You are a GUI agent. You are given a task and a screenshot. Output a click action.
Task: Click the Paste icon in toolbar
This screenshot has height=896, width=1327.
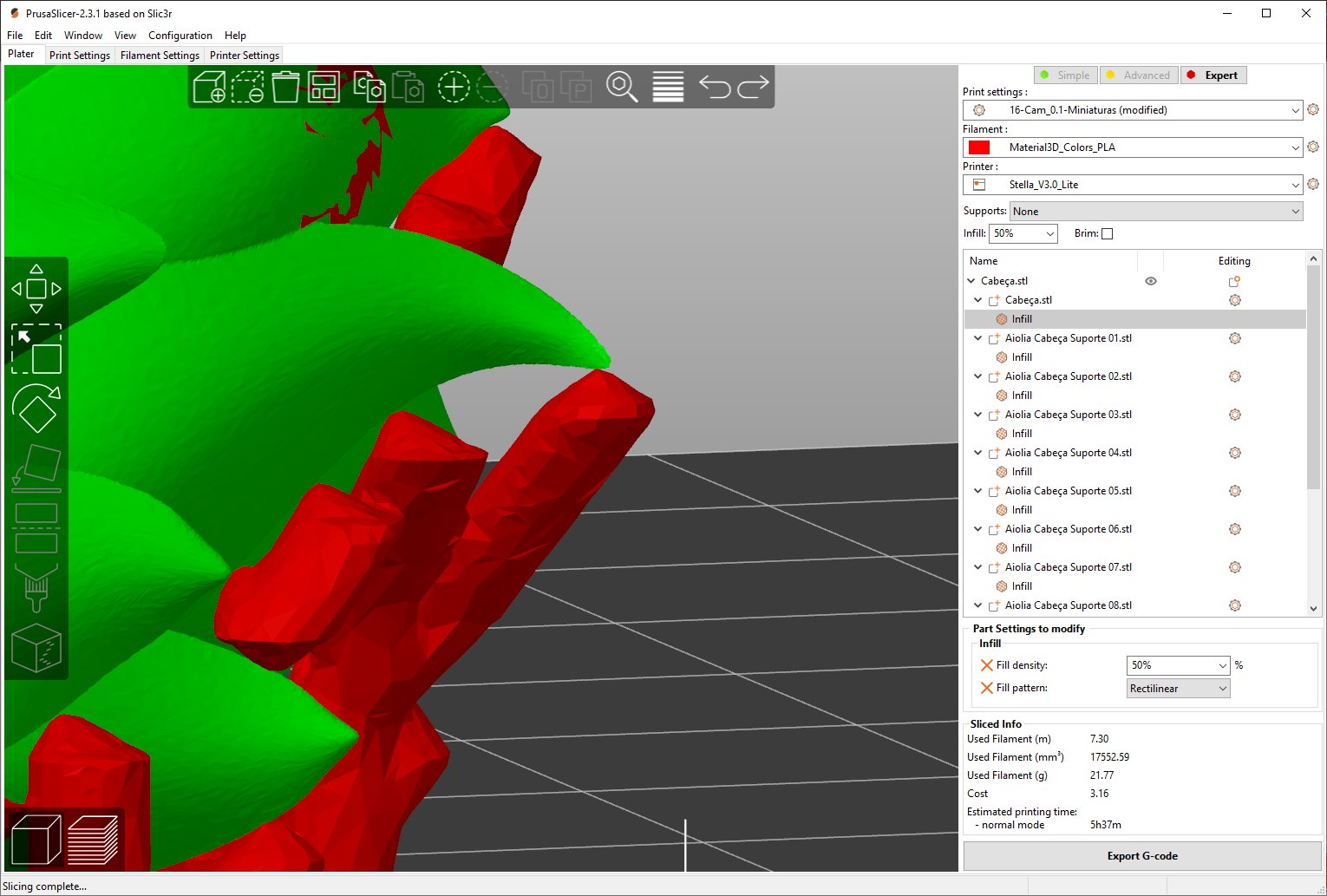pos(408,87)
